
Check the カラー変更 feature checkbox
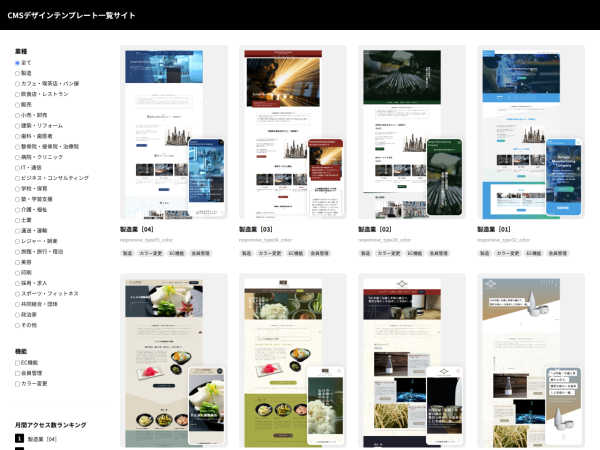pos(17,384)
